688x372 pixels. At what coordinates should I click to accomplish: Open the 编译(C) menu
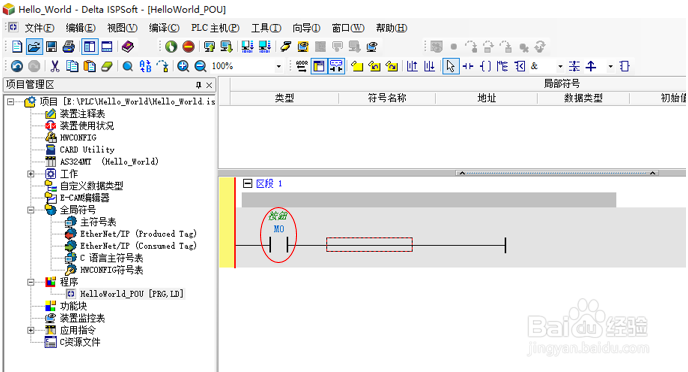[x=164, y=28]
